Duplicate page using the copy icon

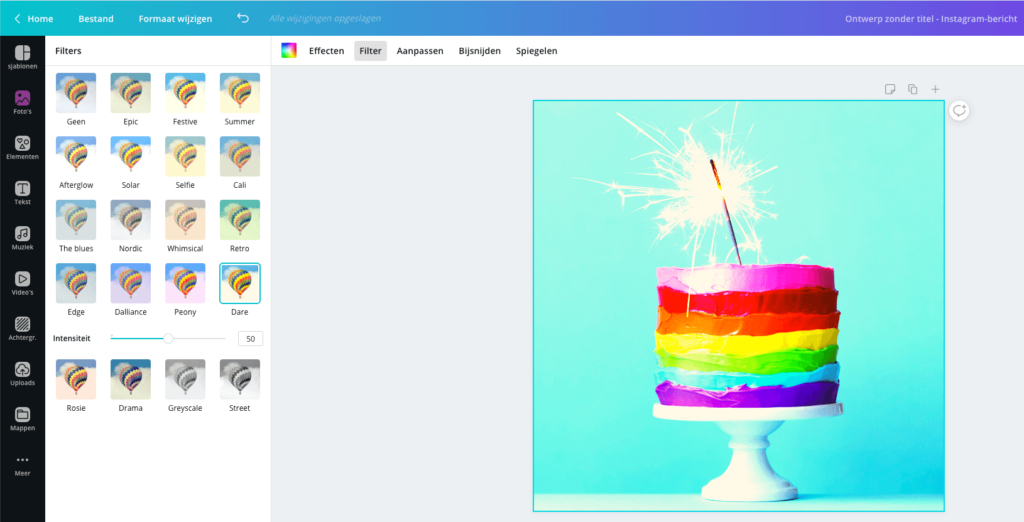pyautogui.click(x=912, y=90)
